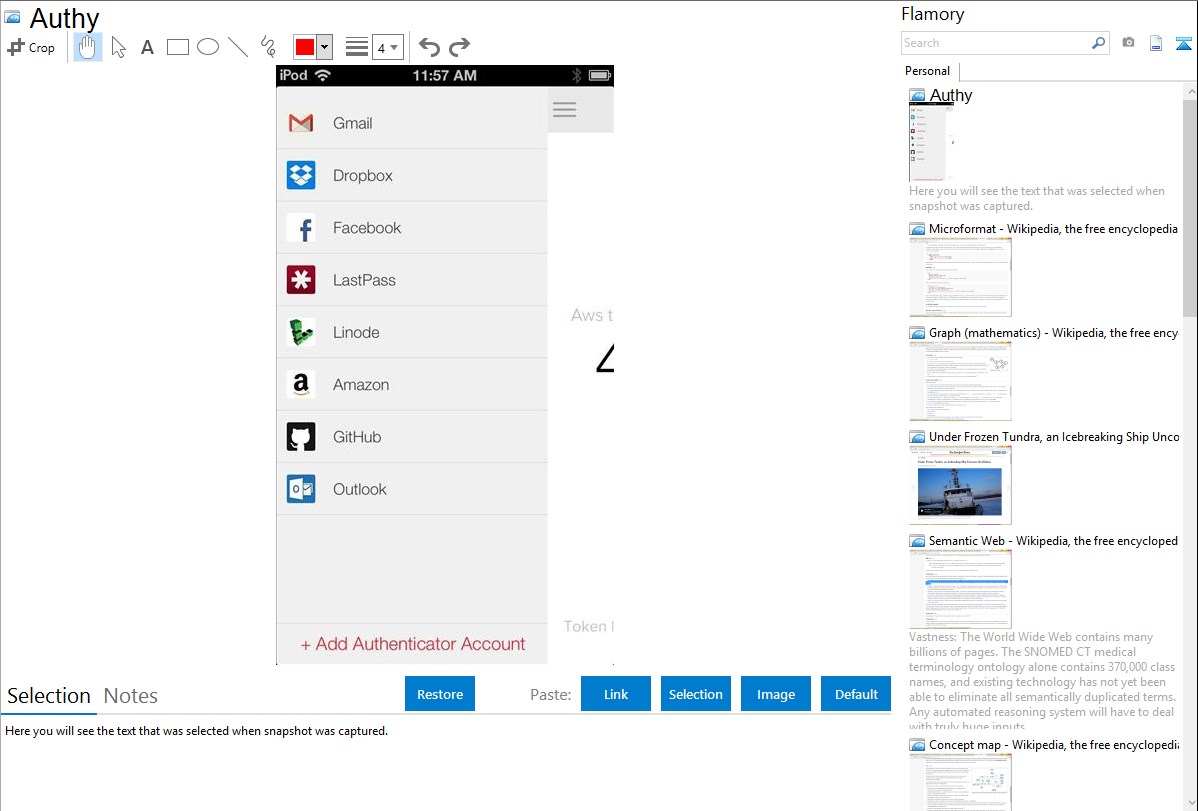The width and height of the screenshot is (1198, 811).
Task: Click the Gmail account label
Action: [x=352, y=123]
